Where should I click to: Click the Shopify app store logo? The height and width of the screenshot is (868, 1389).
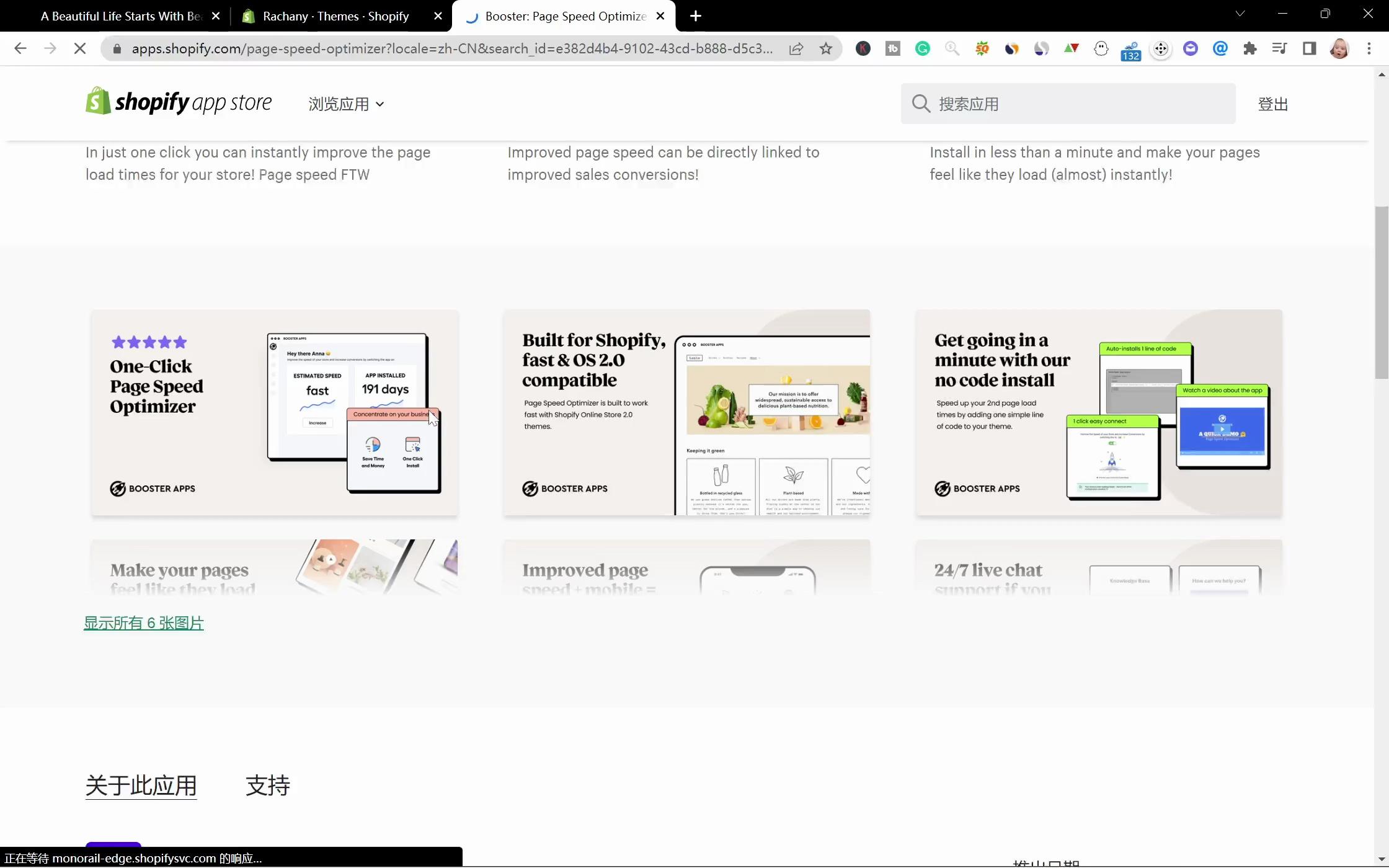(179, 102)
